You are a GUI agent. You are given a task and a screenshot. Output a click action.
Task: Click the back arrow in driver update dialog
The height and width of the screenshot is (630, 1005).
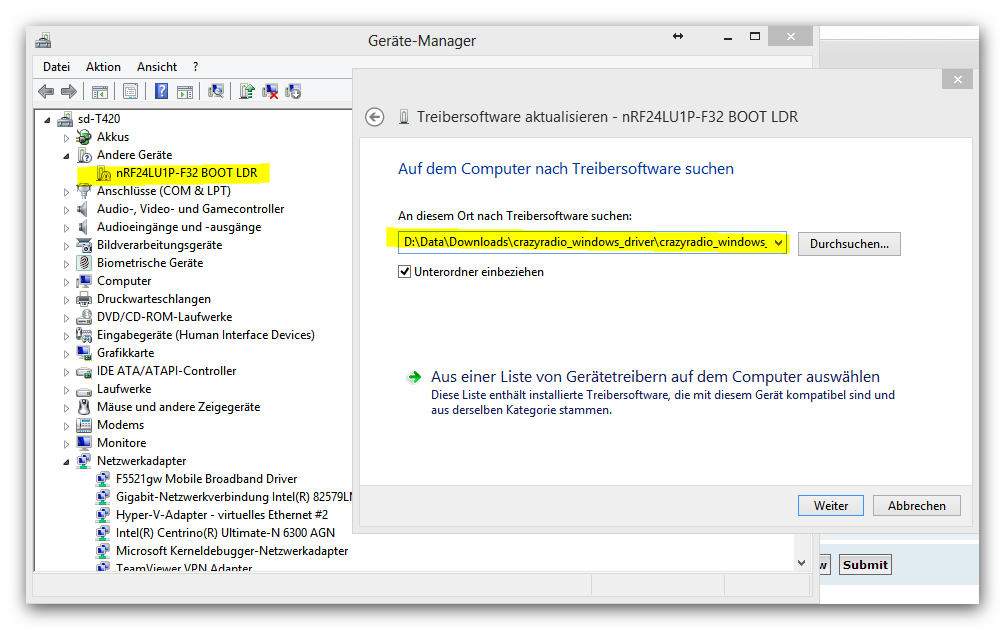[x=375, y=117]
